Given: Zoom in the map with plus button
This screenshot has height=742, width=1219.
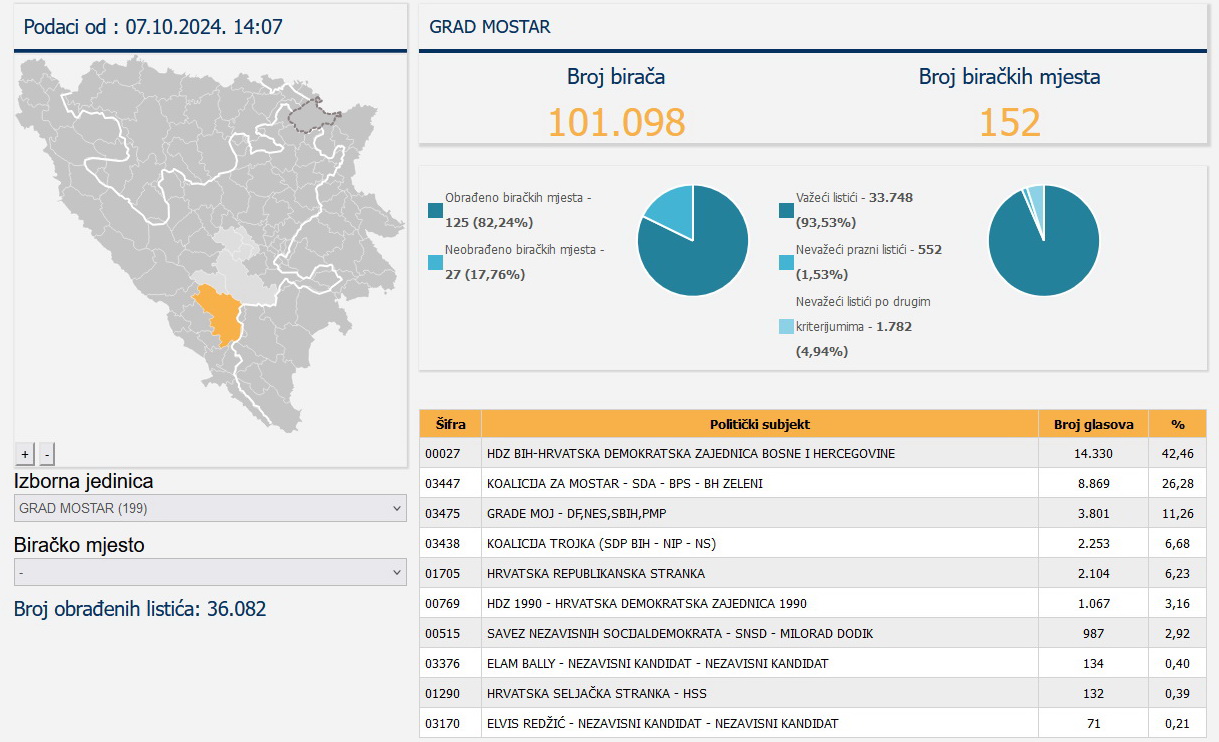Looking at the screenshot, I should pyautogui.click(x=25, y=454).
